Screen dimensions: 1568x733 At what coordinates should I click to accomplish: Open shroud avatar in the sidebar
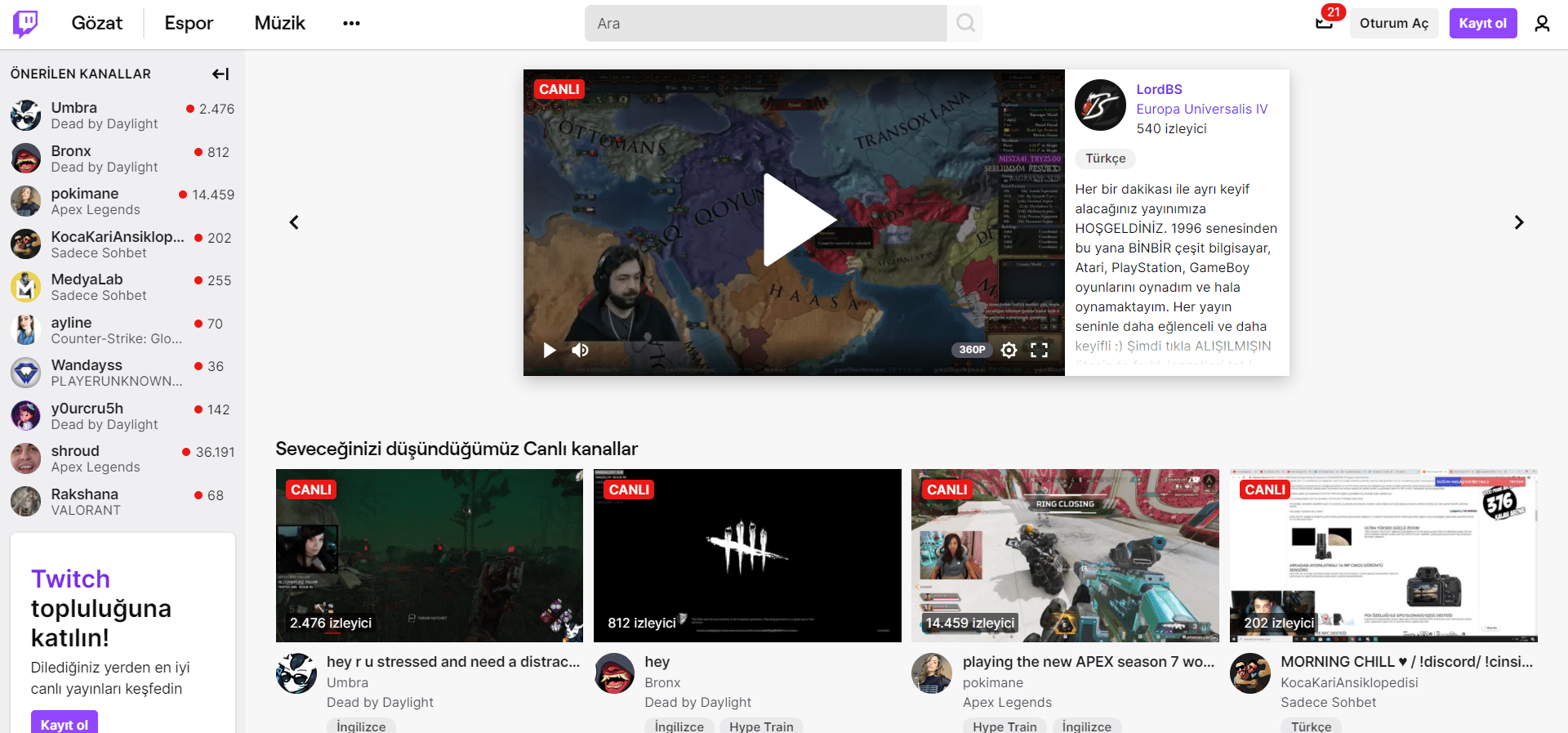click(x=26, y=458)
